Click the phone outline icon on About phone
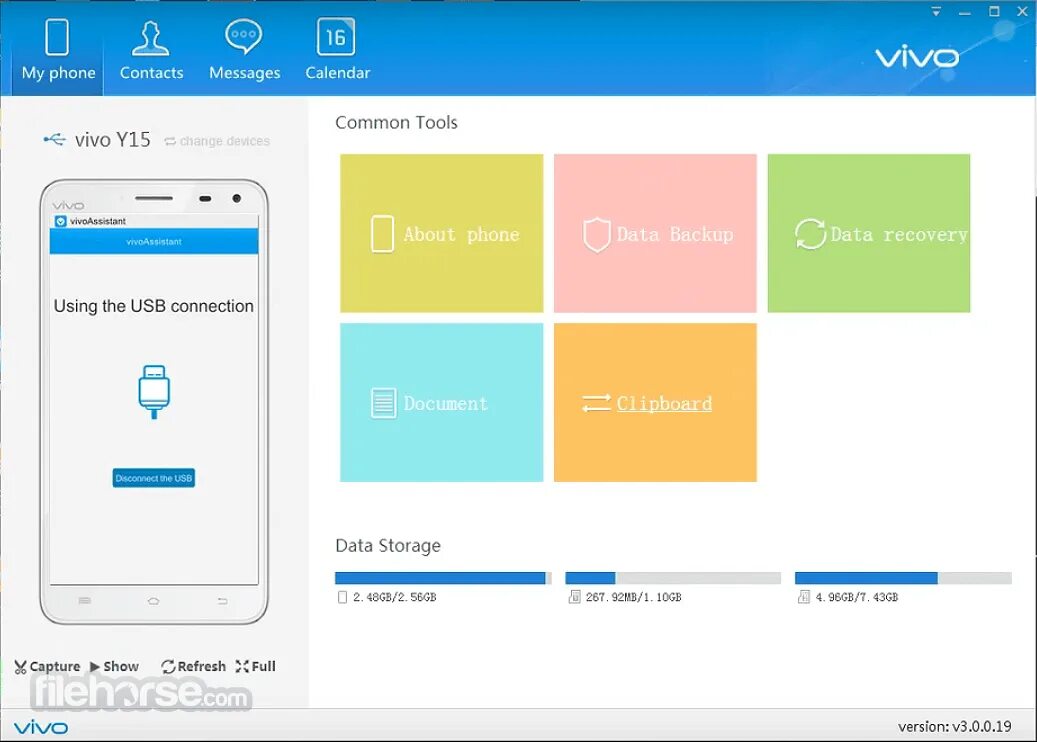The image size is (1037, 742). [382, 234]
